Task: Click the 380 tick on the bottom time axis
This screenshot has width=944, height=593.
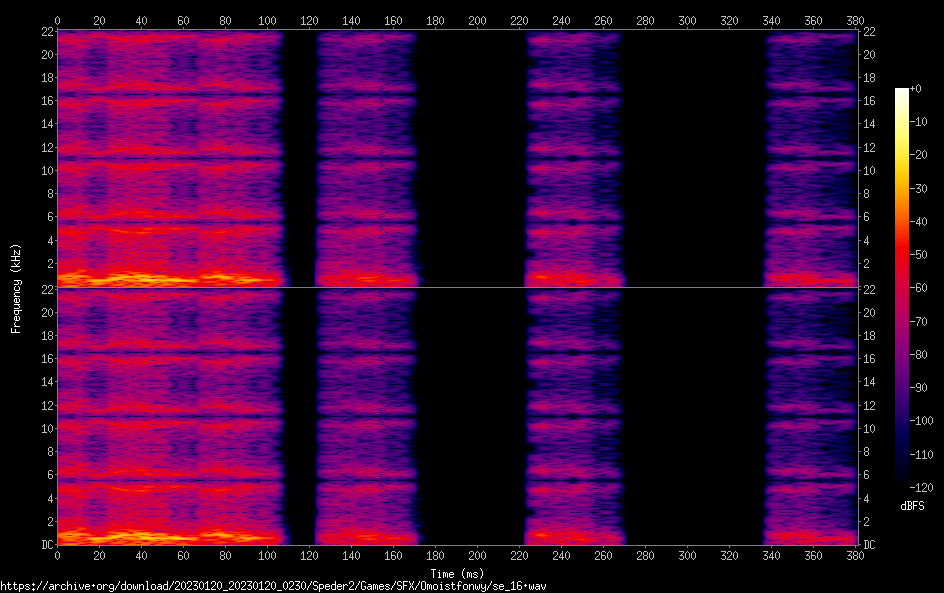Action: point(856,556)
